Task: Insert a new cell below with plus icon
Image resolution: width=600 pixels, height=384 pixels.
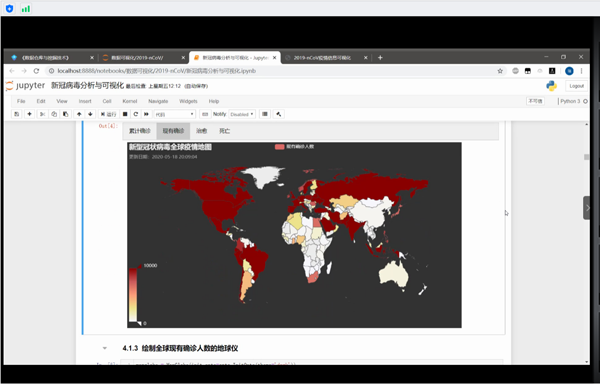Action: pos(29,114)
